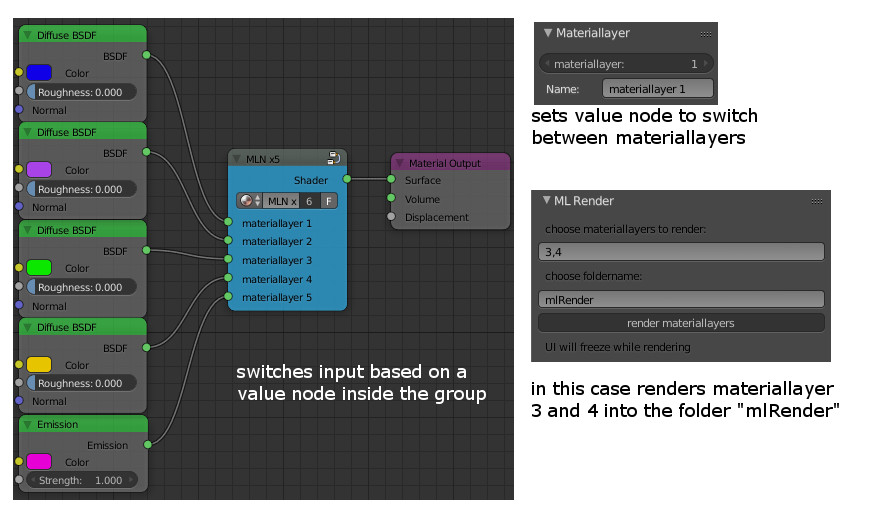Open the purple color swatch
Screen dimensions: 889x515
click(39, 170)
